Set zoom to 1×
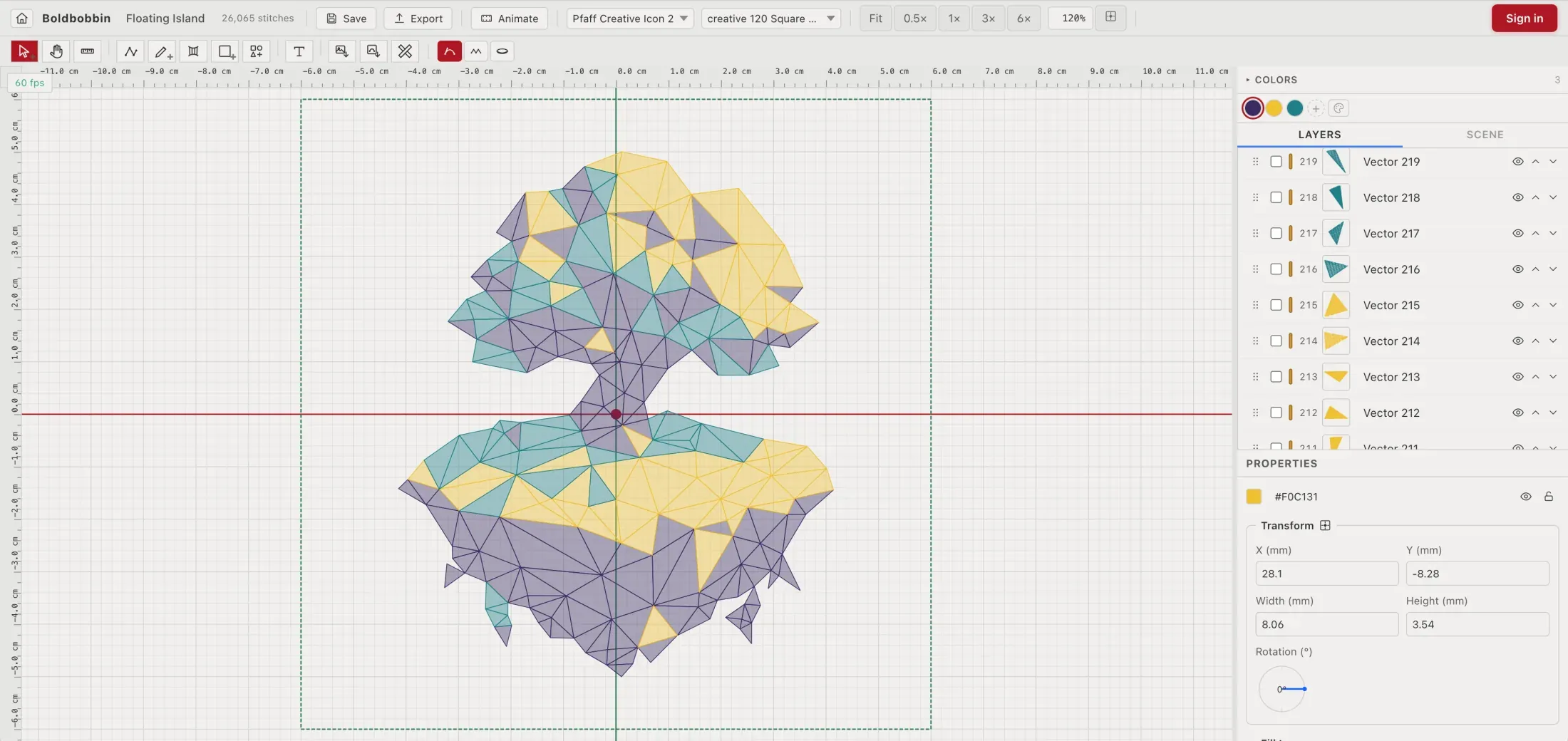Viewport: 1568px width, 741px height. coord(954,19)
